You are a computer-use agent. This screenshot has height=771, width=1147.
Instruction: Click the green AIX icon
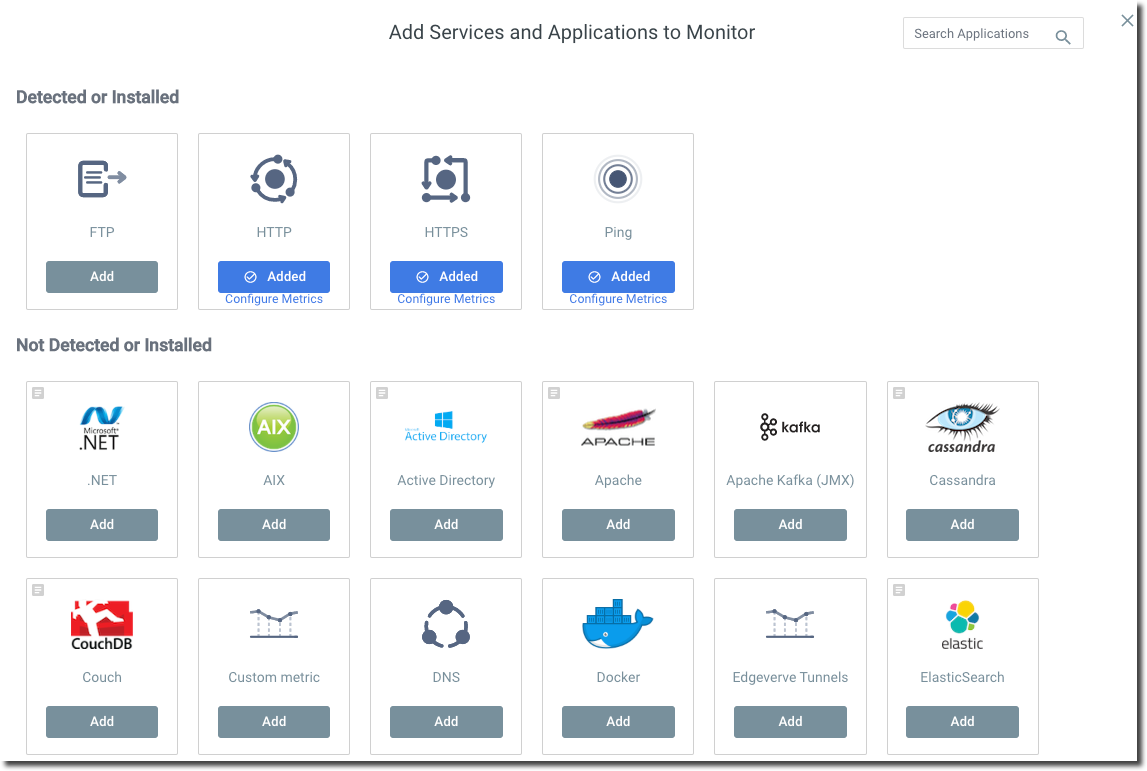[x=273, y=427]
